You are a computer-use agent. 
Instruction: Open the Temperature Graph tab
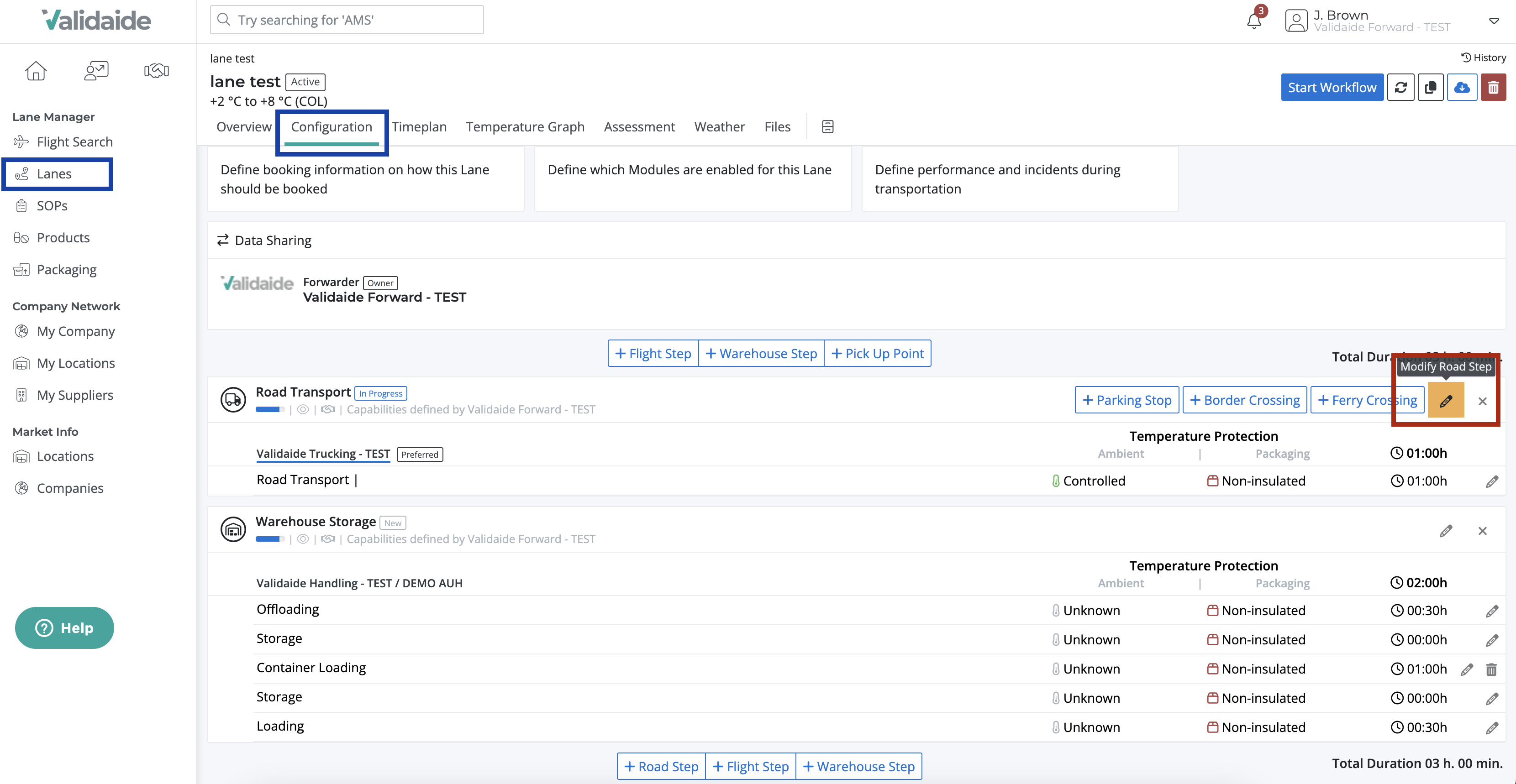pyautogui.click(x=525, y=127)
